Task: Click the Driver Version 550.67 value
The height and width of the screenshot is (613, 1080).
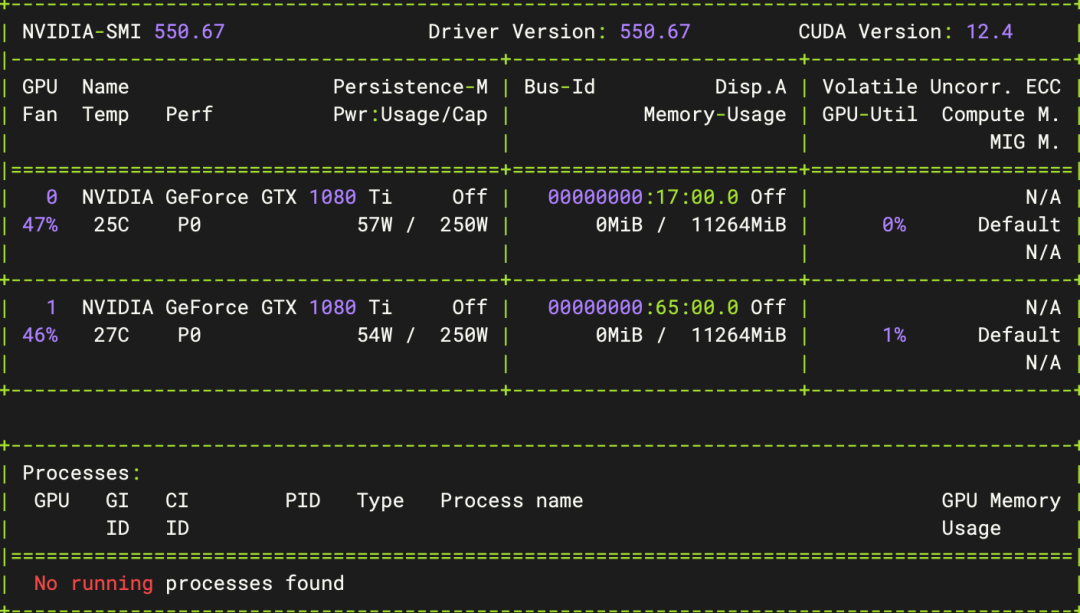Action: tap(654, 32)
